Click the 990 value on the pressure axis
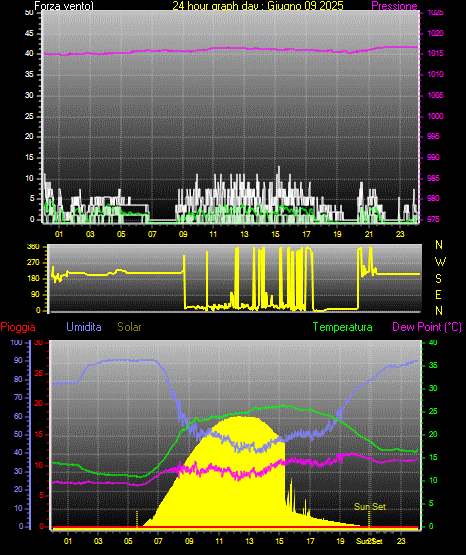 (433, 157)
